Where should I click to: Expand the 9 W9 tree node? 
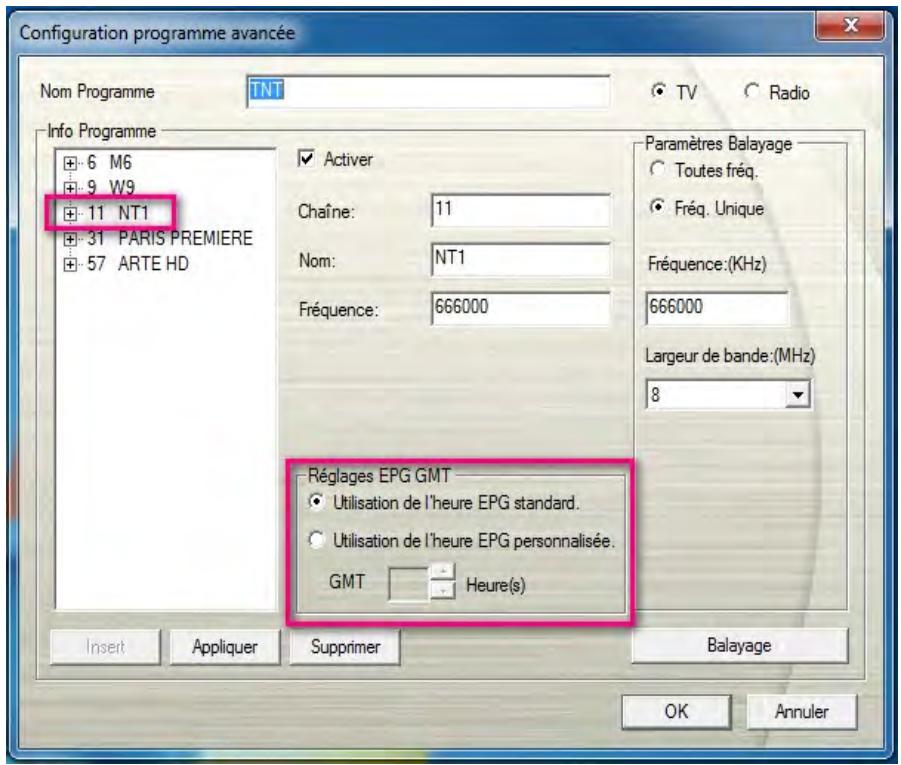[x=70, y=189]
